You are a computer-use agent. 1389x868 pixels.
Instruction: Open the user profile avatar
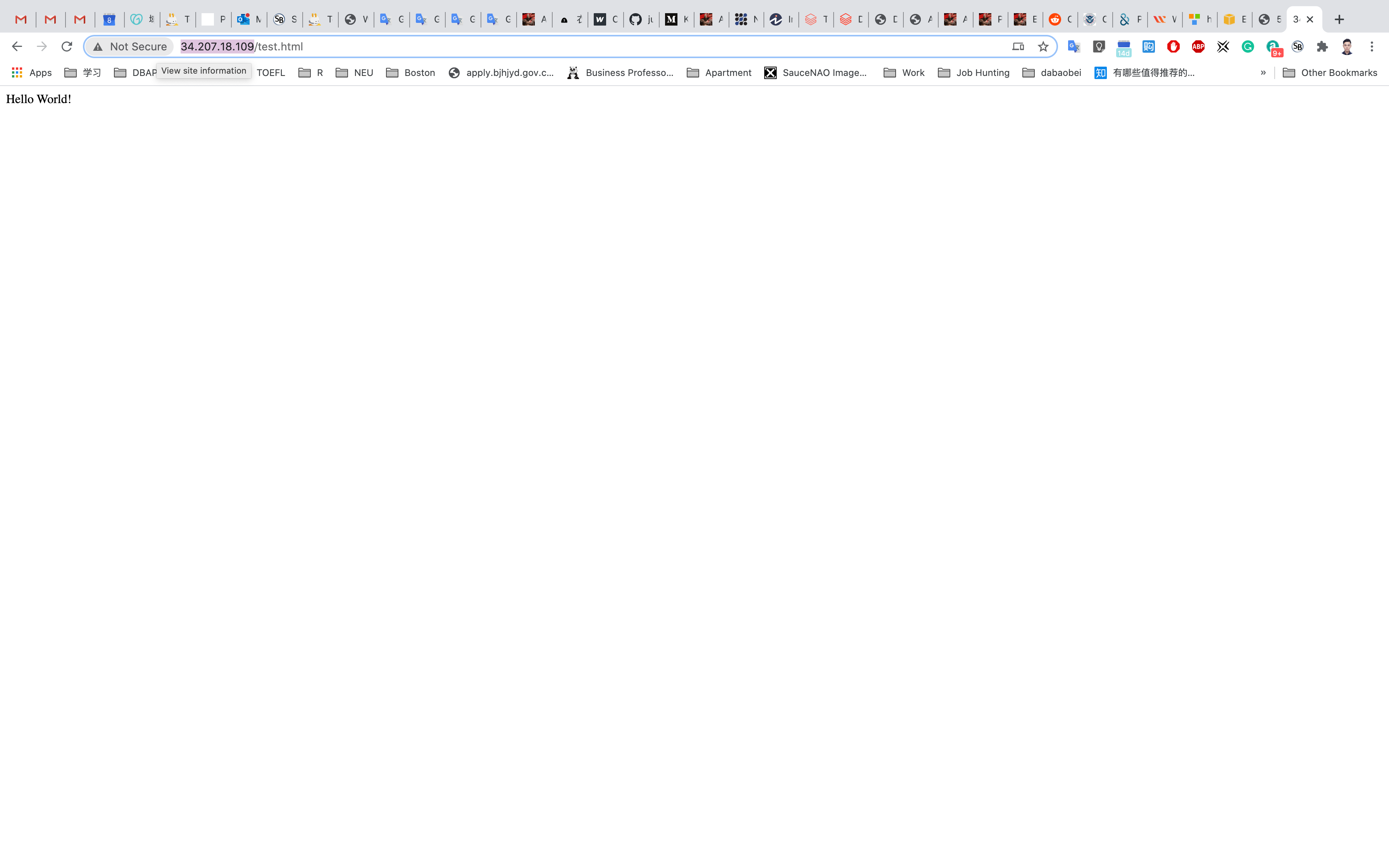click(x=1347, y=46)
